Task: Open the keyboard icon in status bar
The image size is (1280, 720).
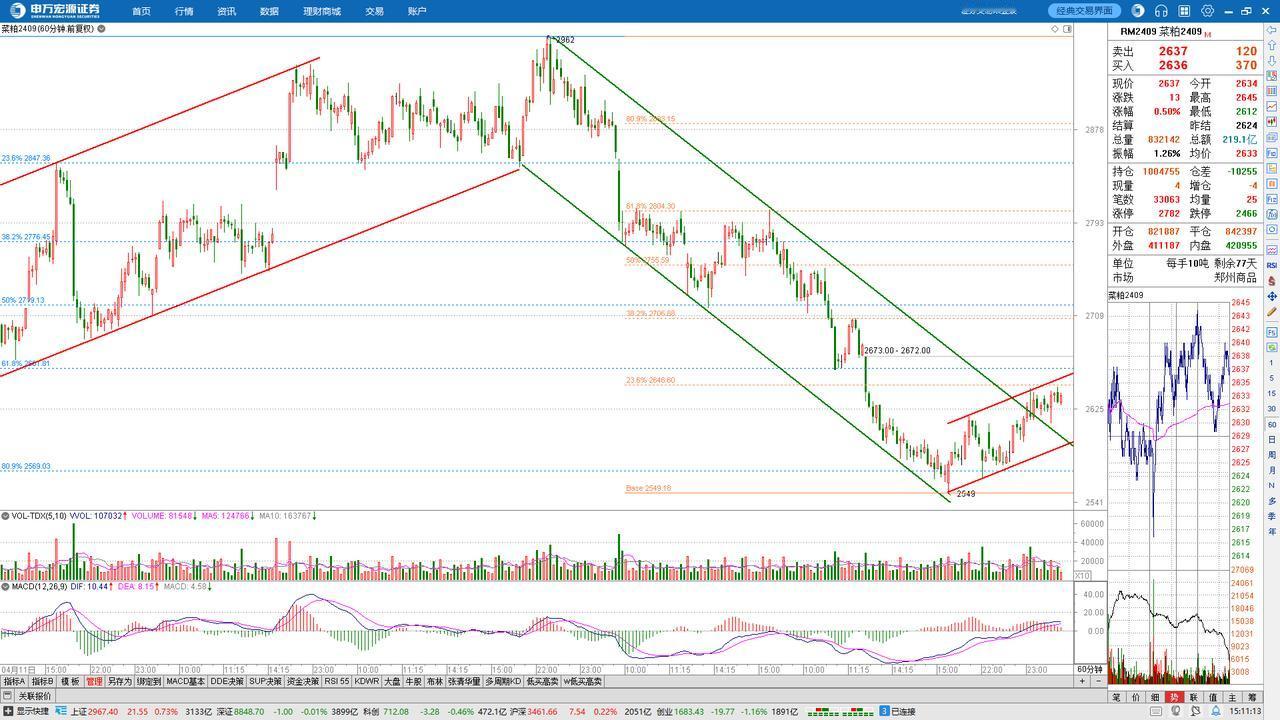Action: tap(1156, 711)
